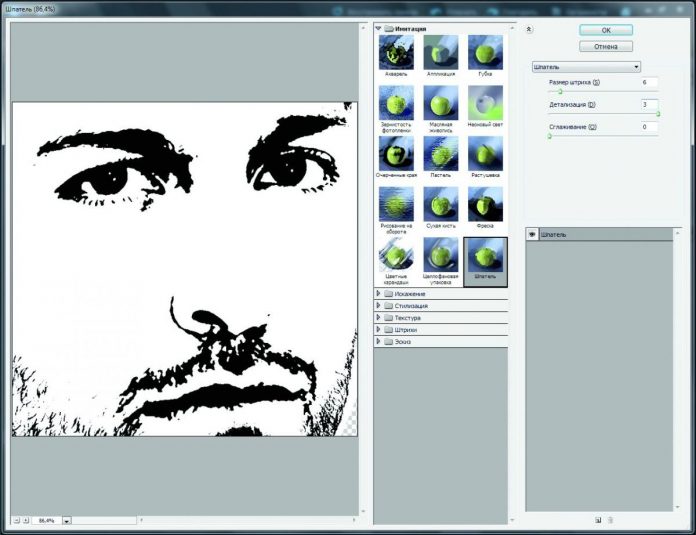Click the new effect layer icon

[x=597, y=520]
